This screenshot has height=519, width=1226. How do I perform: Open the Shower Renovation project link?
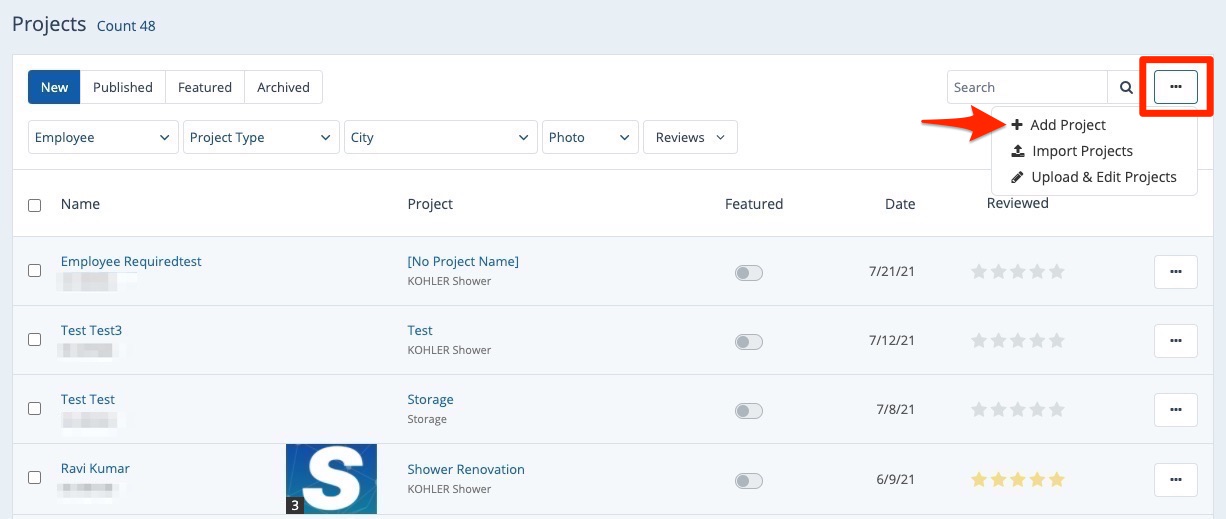click(465, 469)
